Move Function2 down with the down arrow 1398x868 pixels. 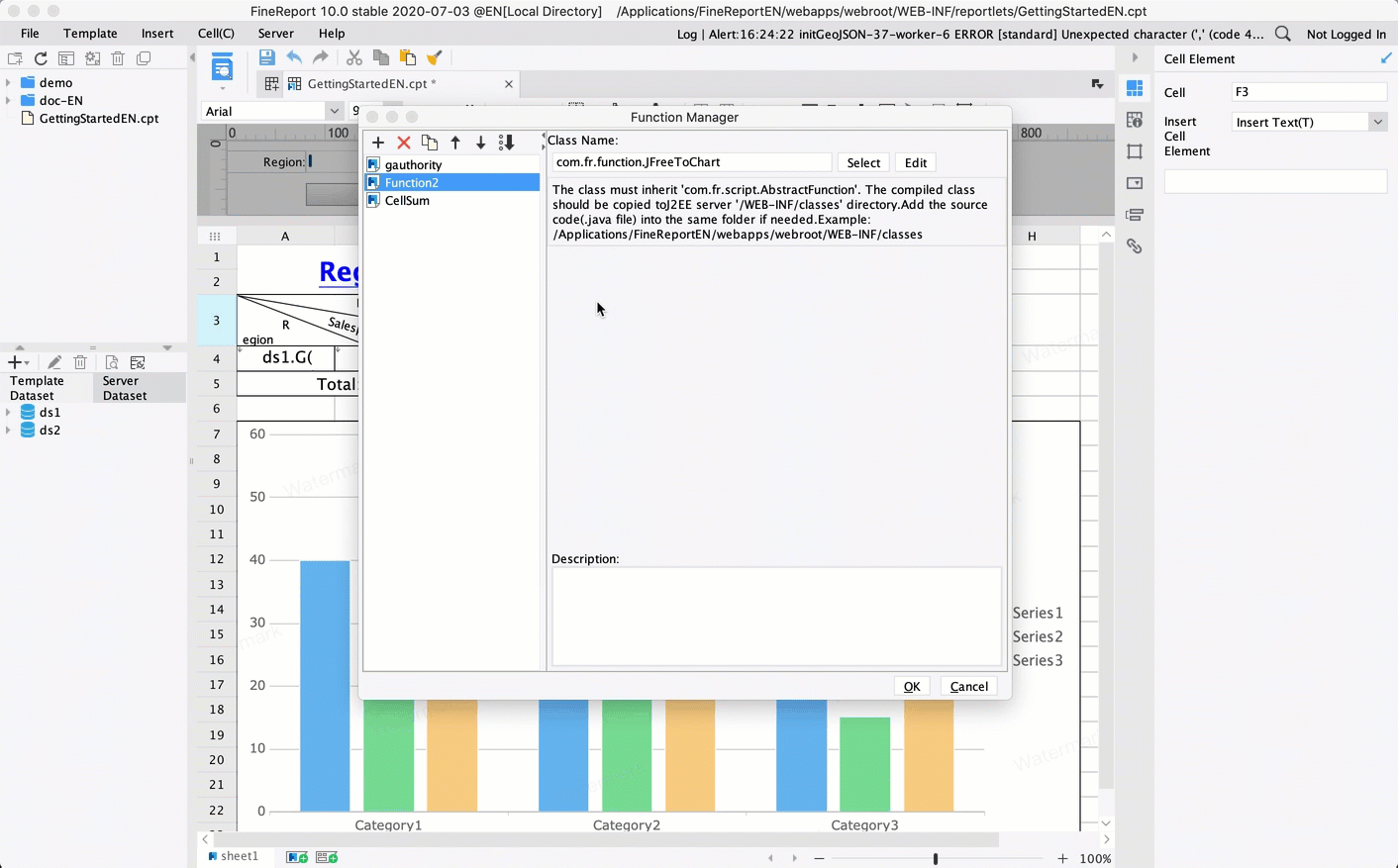click(481, 143)
